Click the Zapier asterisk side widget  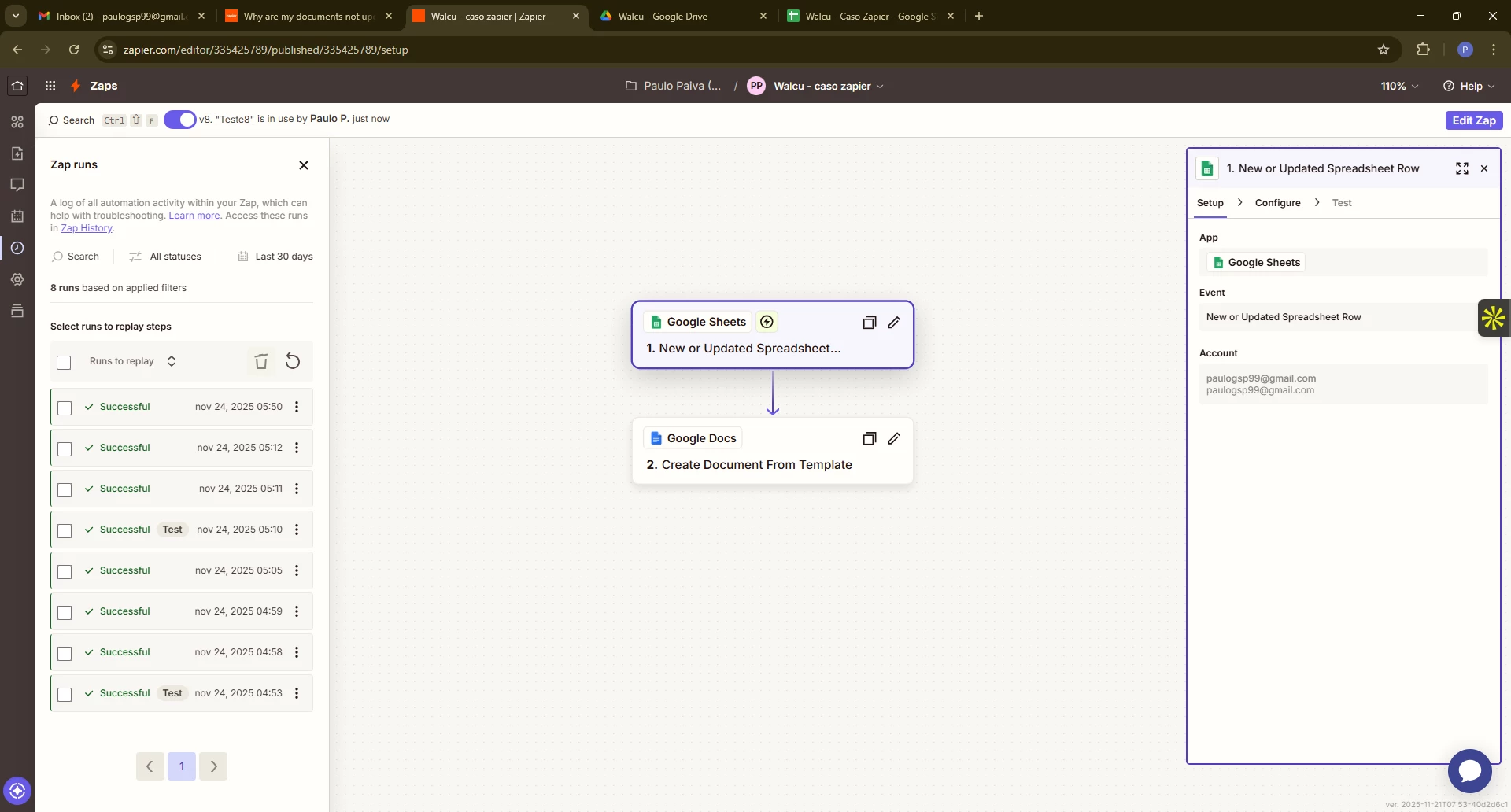pos(1494,318)
